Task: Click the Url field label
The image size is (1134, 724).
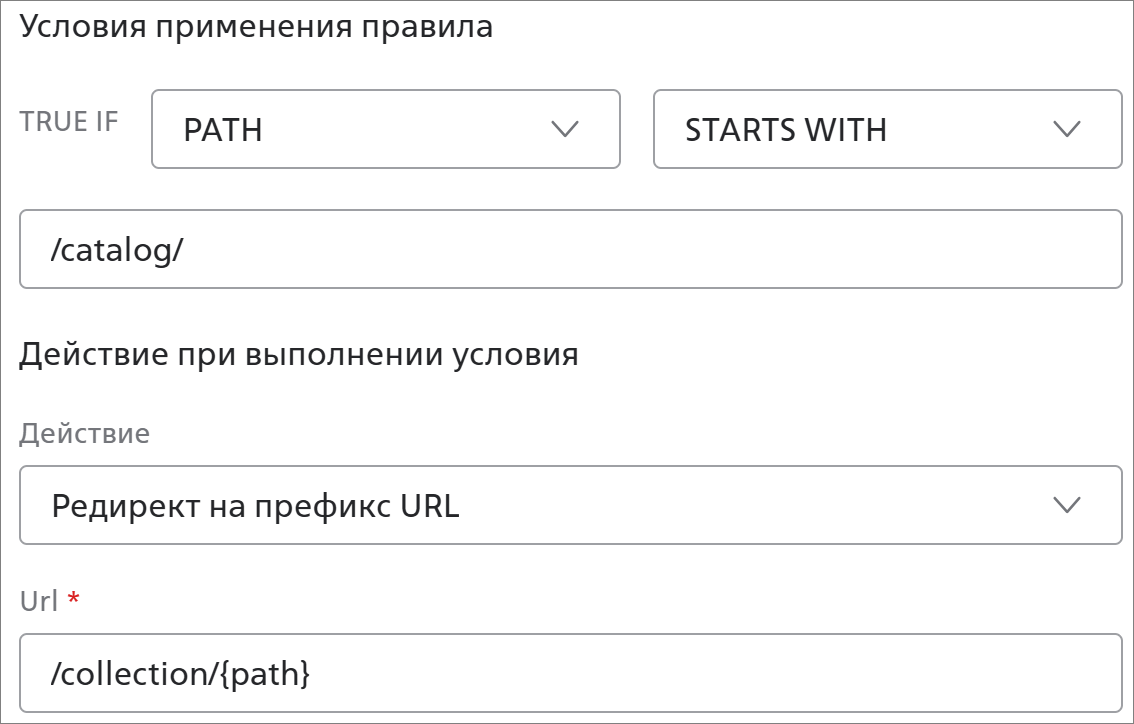Action: click(x=39, y=601)
